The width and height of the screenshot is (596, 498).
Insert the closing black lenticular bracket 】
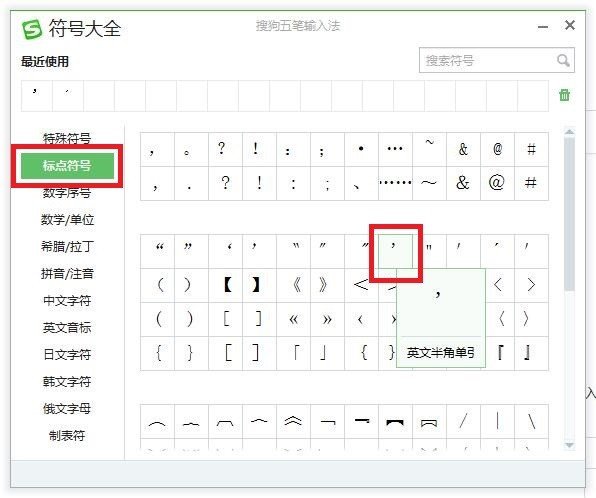(x=260, y=285)
